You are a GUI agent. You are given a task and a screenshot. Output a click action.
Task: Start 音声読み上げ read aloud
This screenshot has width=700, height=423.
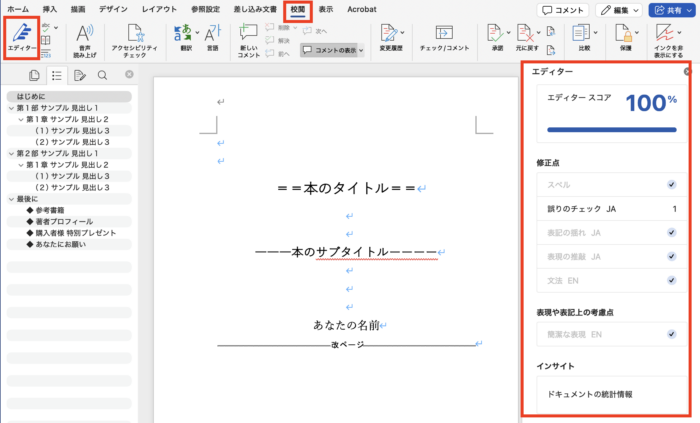pyautogui.click(x=84, y=41)
